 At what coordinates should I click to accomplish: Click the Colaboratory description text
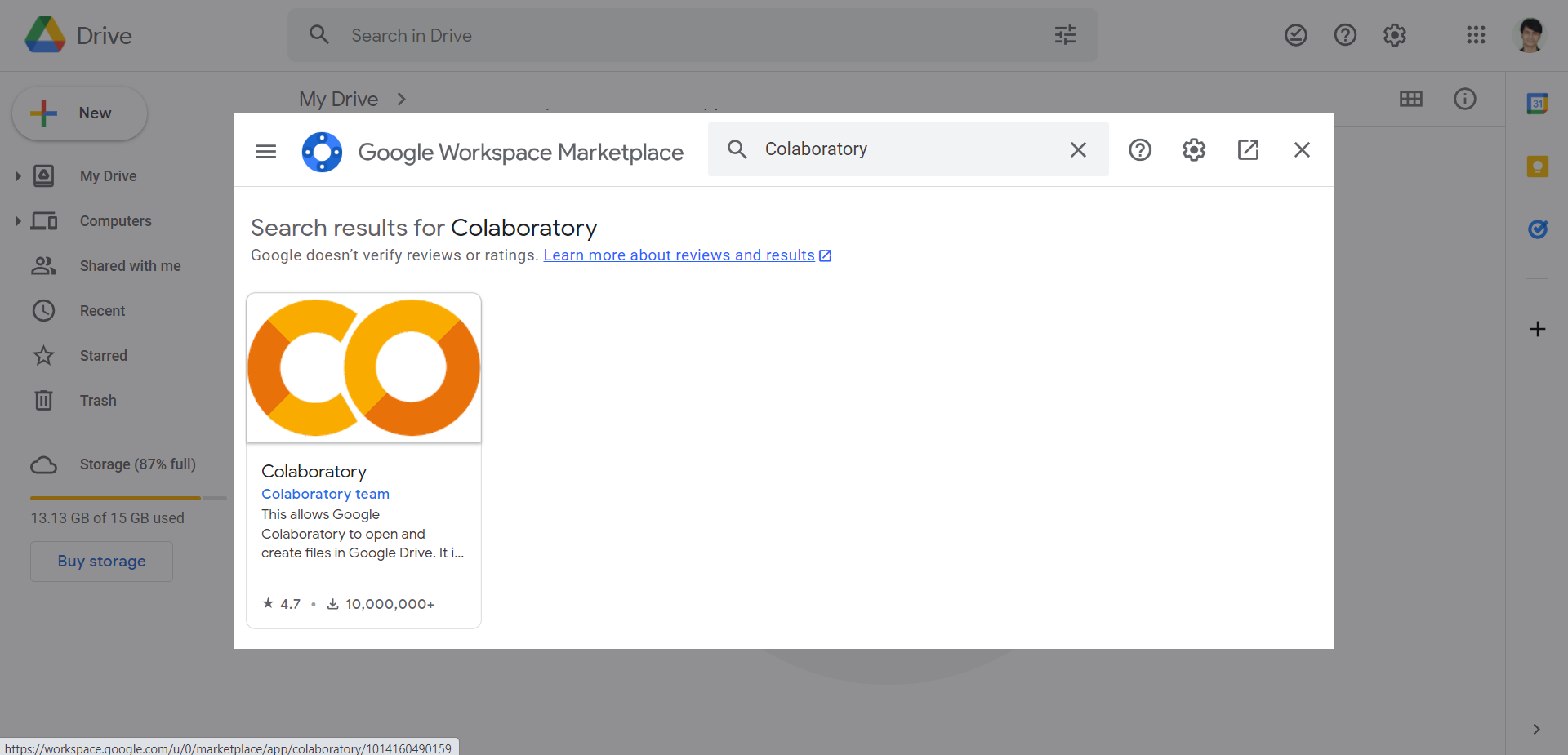pos(363,534)
